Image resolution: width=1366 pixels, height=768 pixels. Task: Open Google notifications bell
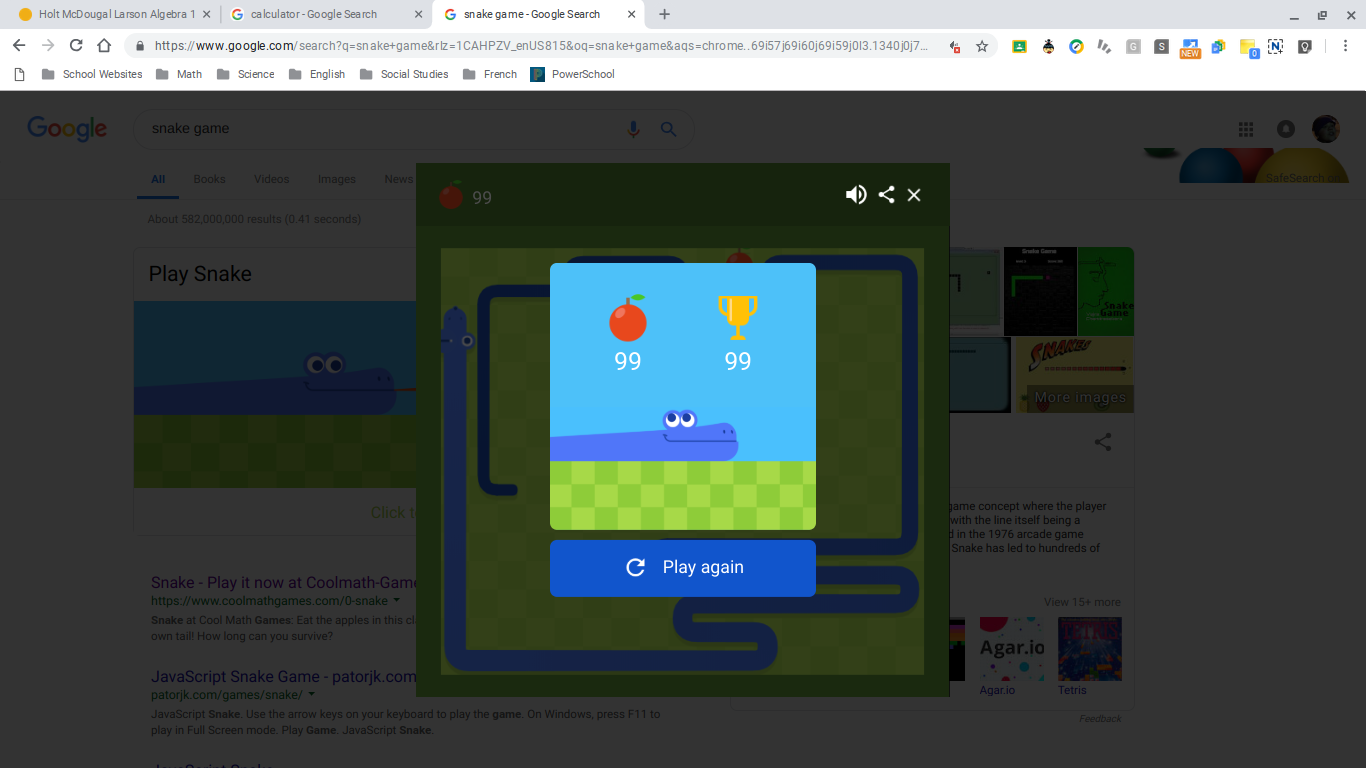point(1286,129)
